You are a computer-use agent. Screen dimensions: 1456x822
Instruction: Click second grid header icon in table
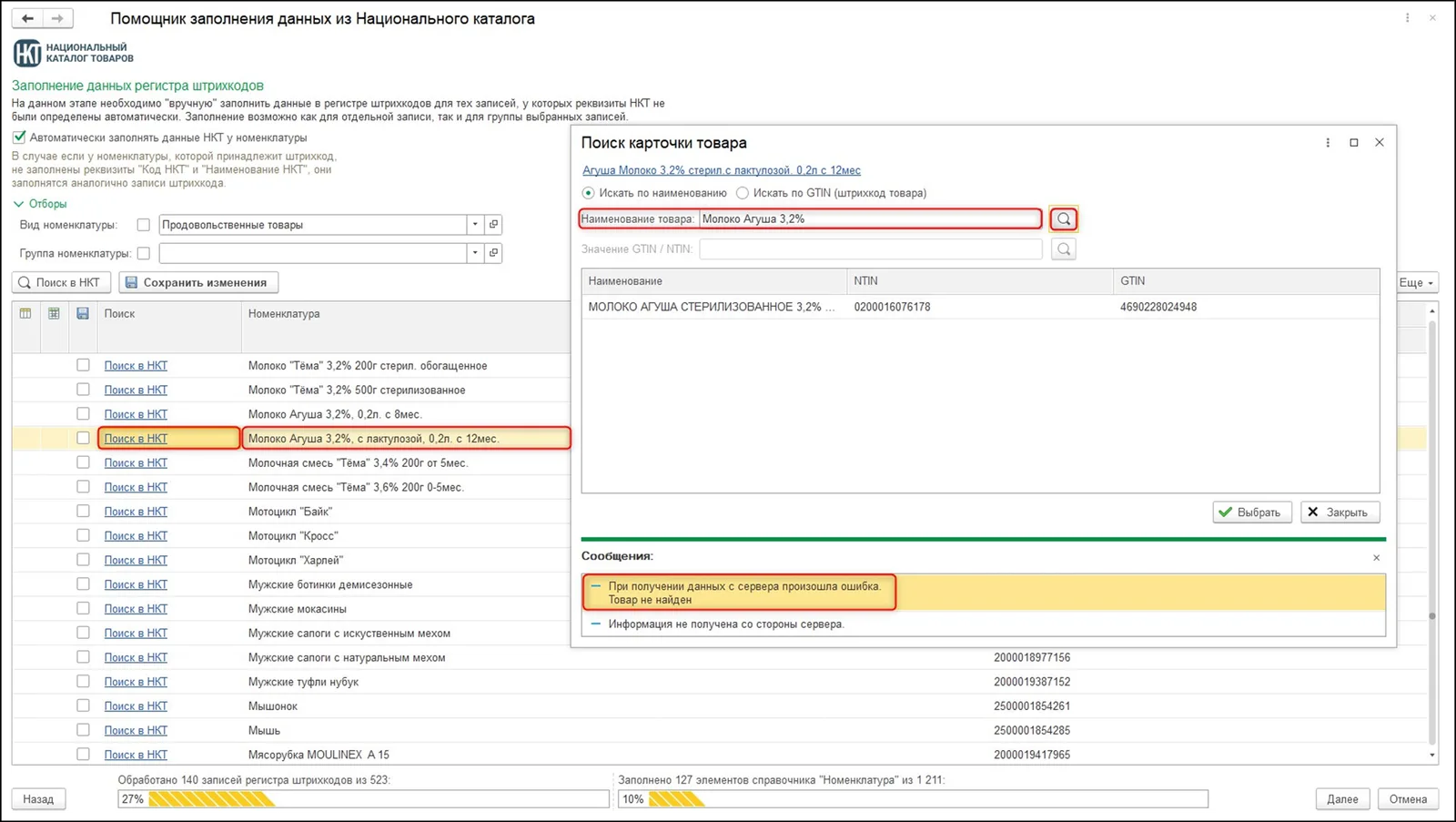(x=54, y=313)
